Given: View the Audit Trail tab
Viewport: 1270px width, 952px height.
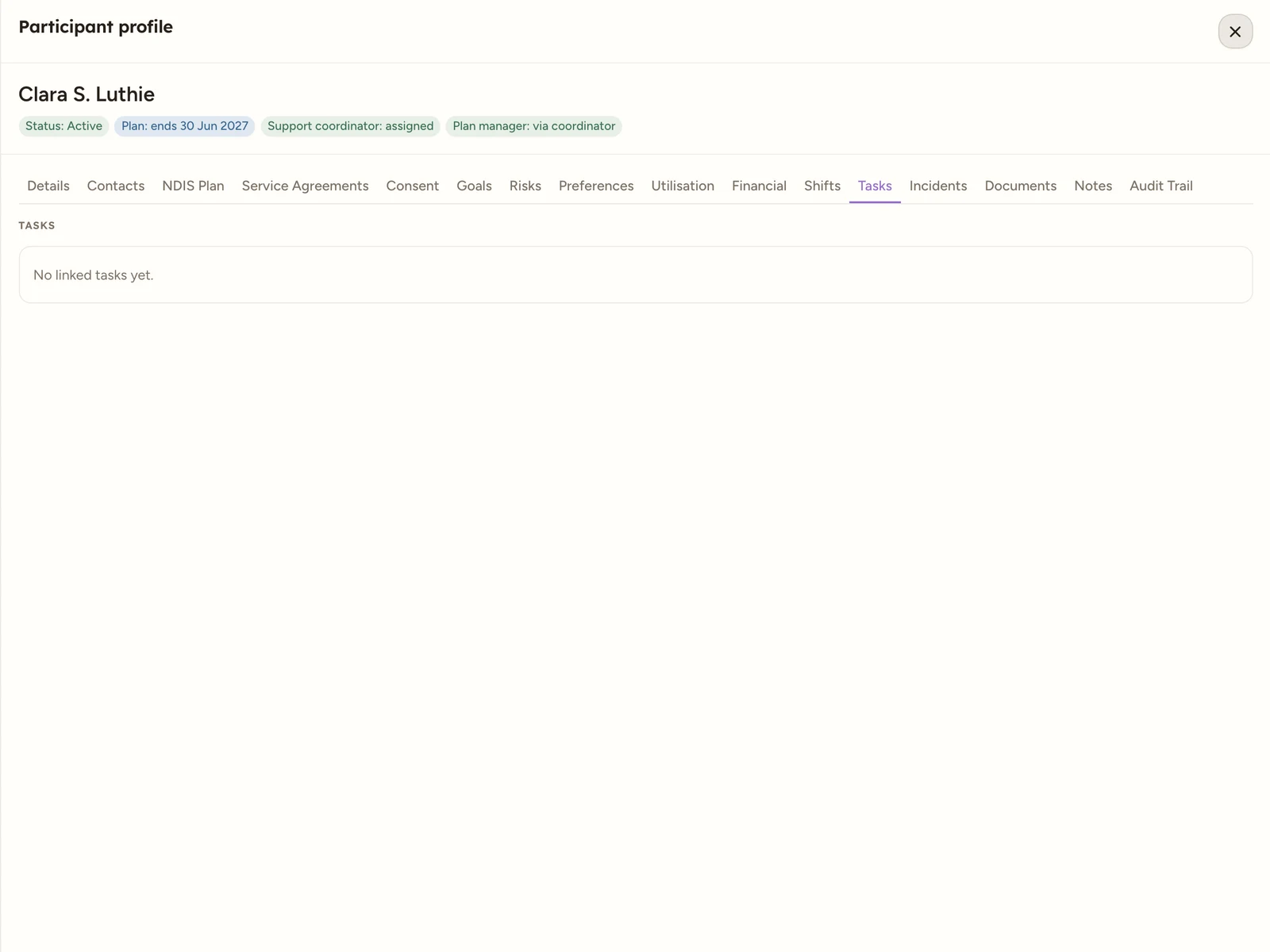Looking at the screenshot, I should pyautogui.click(x=1161, y=186).
